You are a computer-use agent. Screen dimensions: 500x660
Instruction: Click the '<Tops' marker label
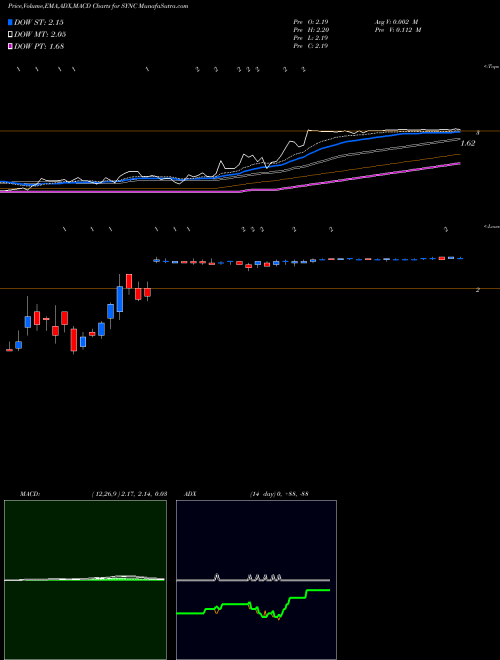(x=492, y=67)
